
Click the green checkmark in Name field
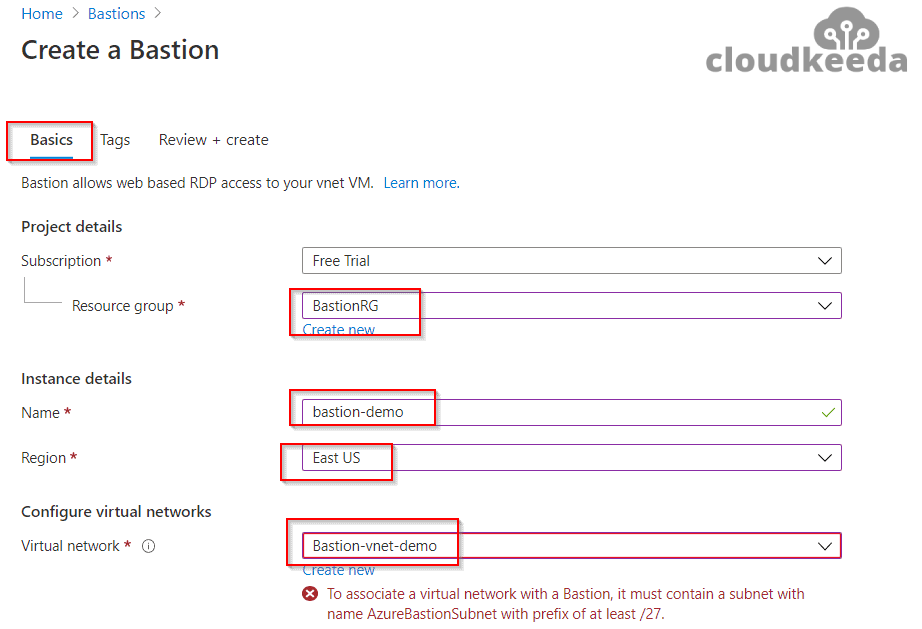(x=826, y=412)
